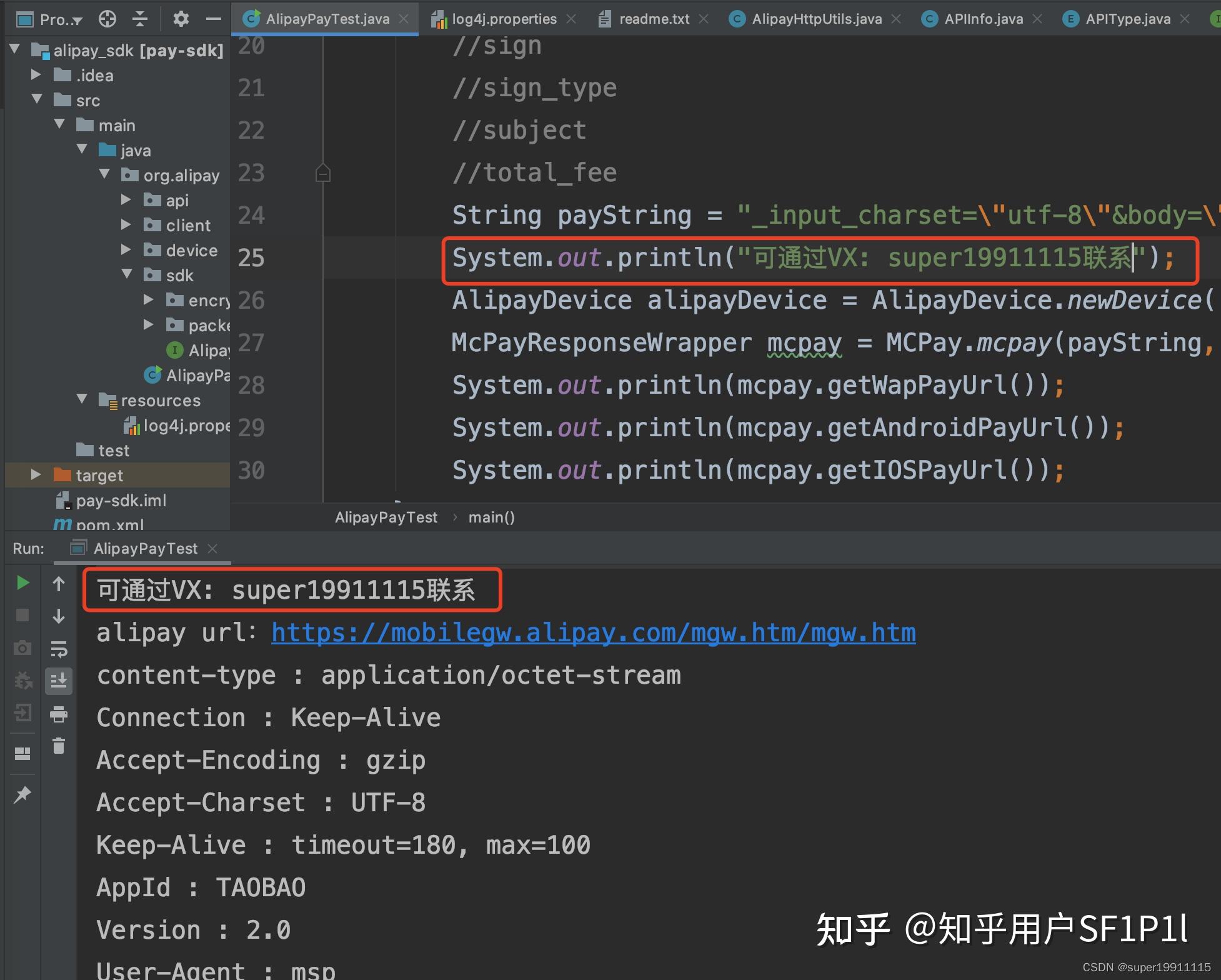Stop the running process
The image size is (1221, 980).
coord(22,616)
